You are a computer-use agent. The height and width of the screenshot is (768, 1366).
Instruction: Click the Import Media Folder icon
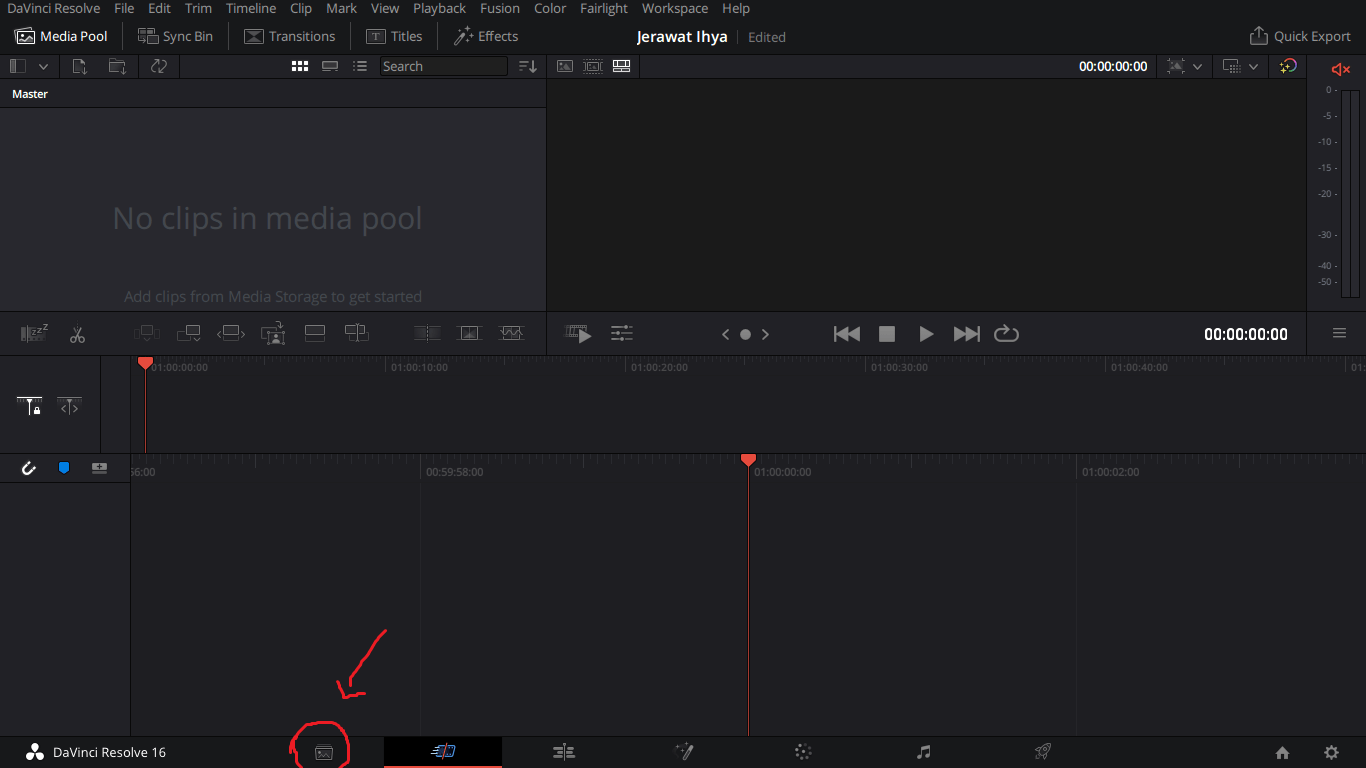[117, 66]
